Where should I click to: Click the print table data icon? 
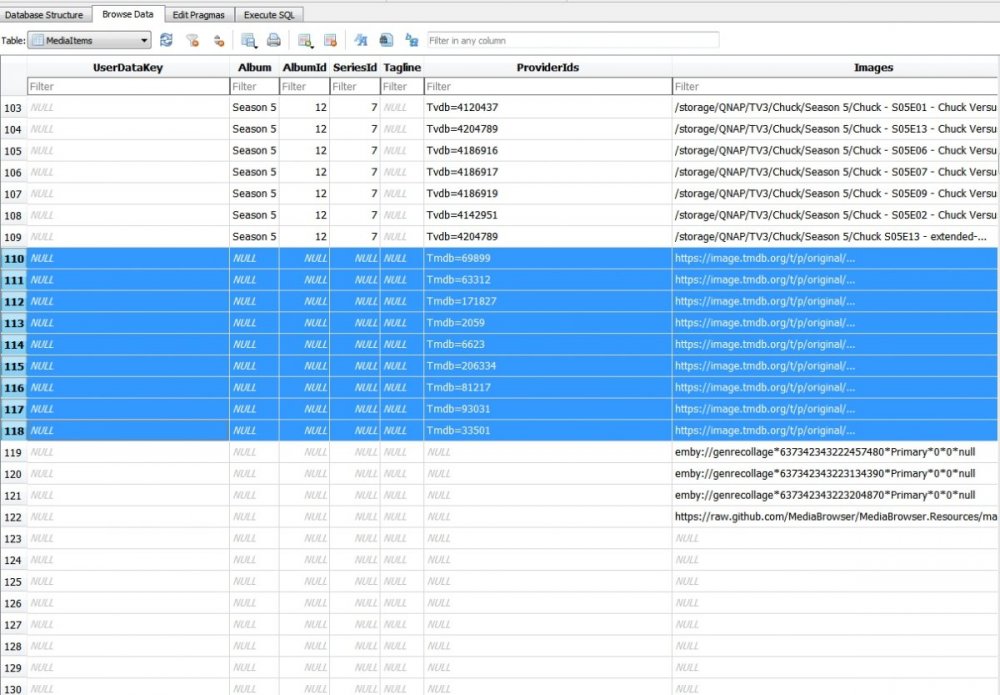pyautogui.click(x=273, y=40)
